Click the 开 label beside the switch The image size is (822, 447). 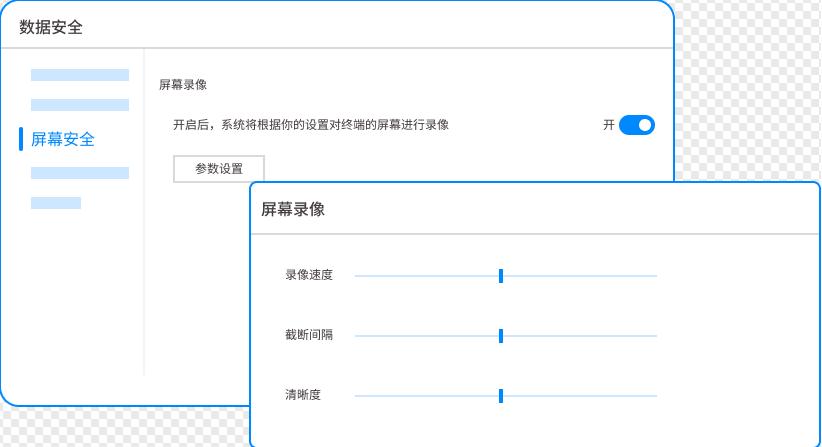coord(609,125)
